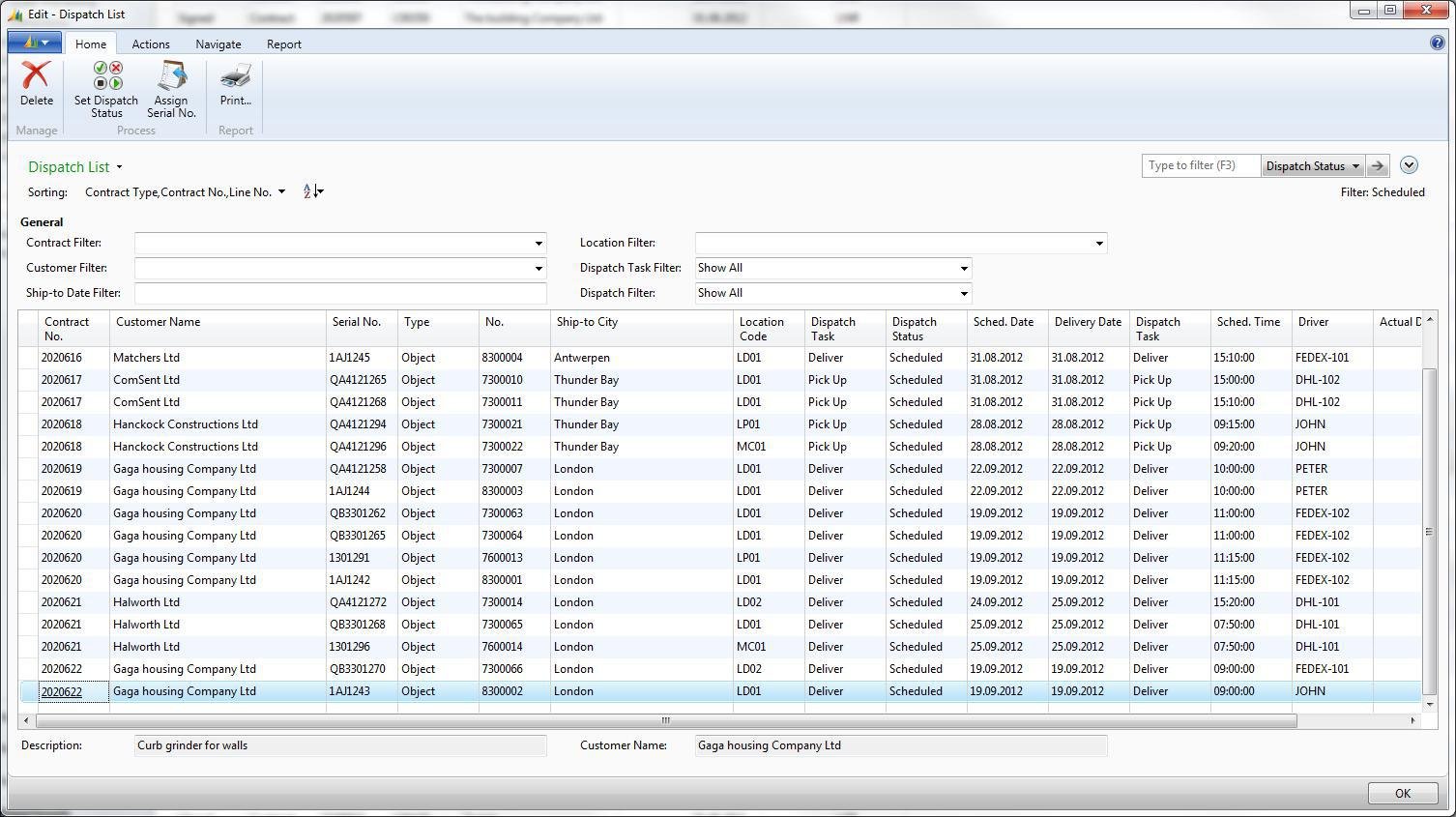The width and height of the screenshot is (1456, 817).
Task: Expand the Contract Filter dropdown
Action: 539,244
